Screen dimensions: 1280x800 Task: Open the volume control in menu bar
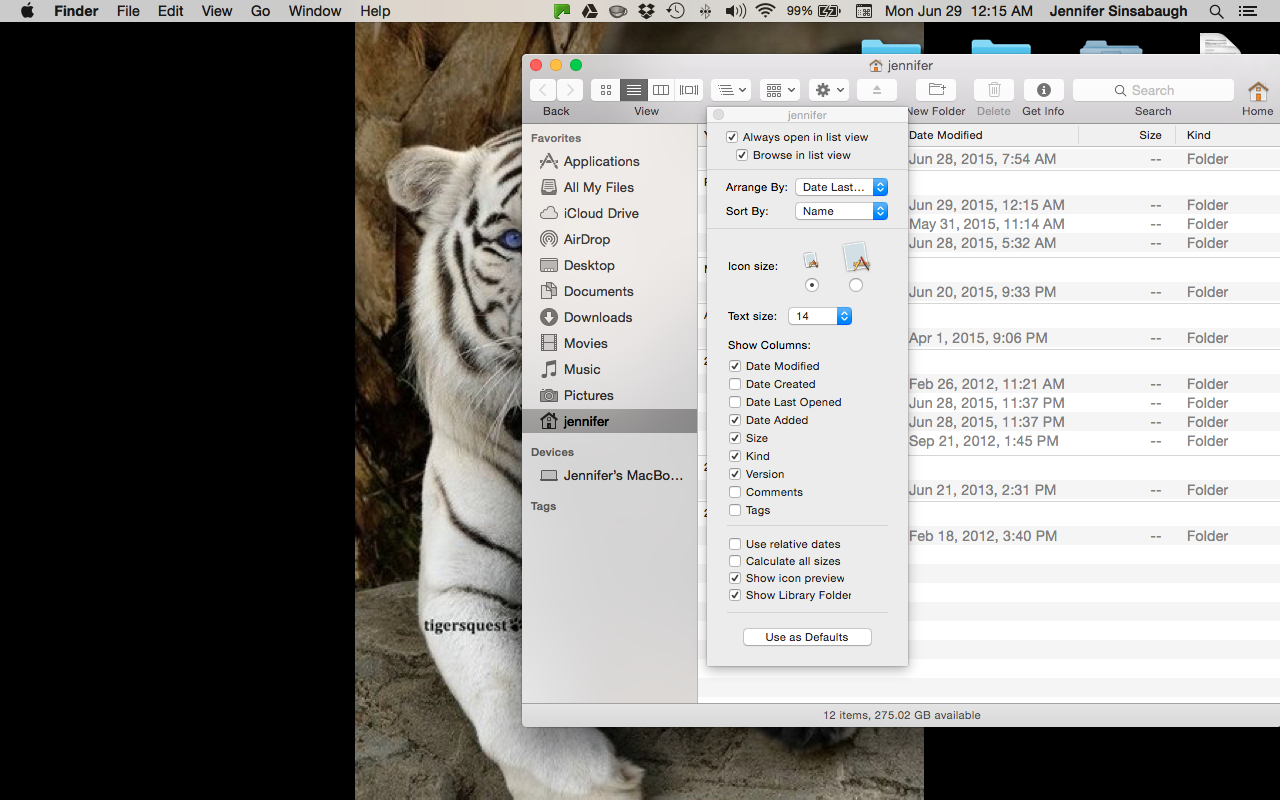(x=735, y=11)
